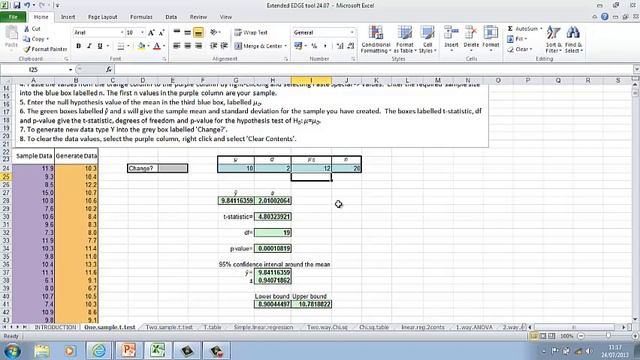Click the Windows Start orb
Viewport: 640px width, 360px height.
12,351
